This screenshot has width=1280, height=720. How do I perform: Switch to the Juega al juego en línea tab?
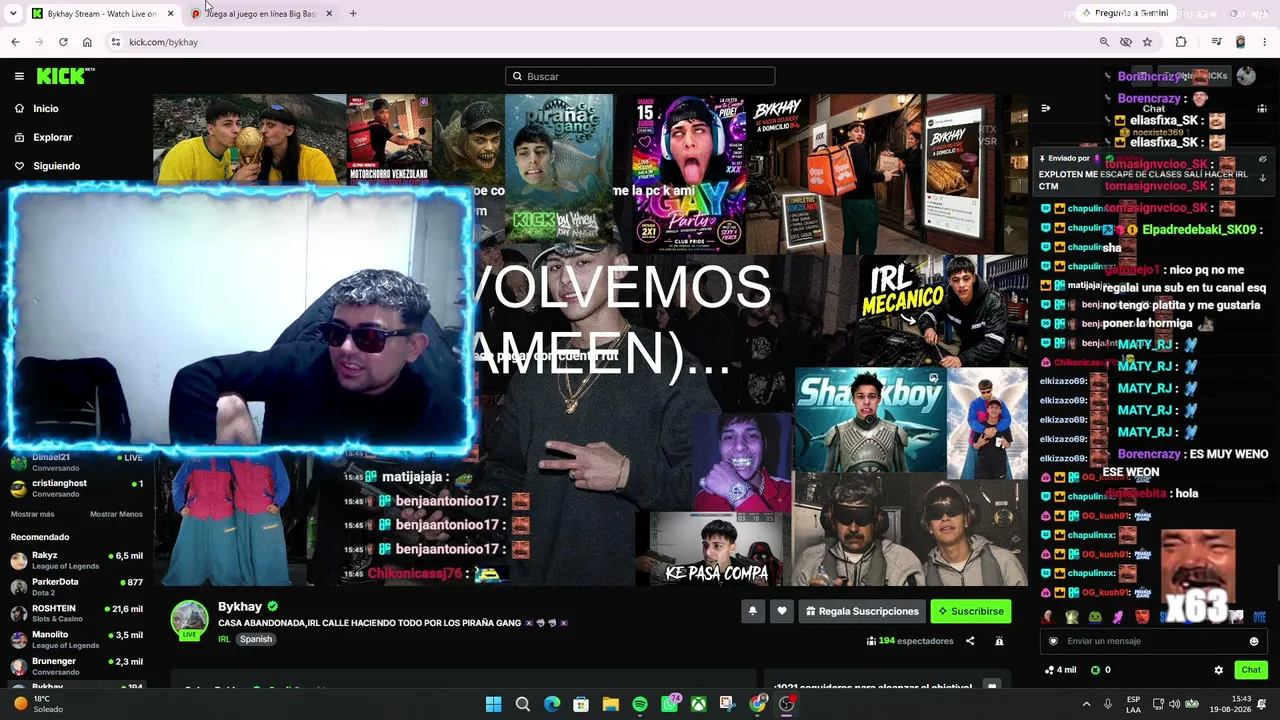(262, 14)
